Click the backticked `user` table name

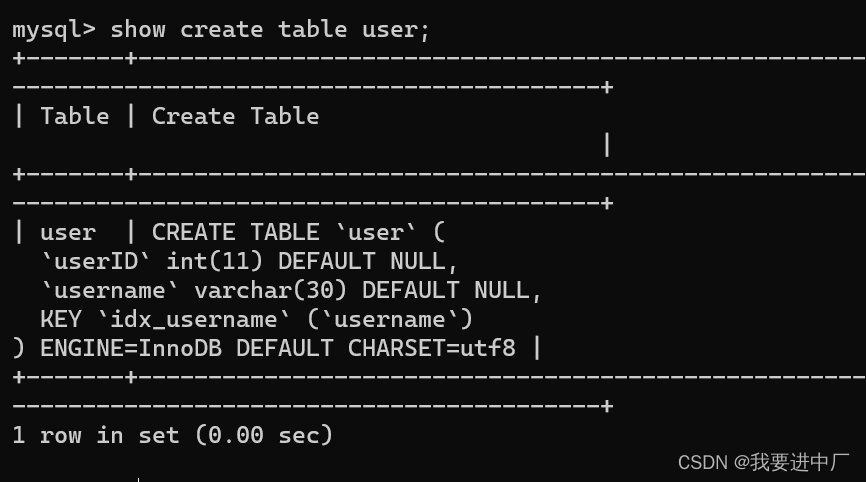(x=375, y=233)
